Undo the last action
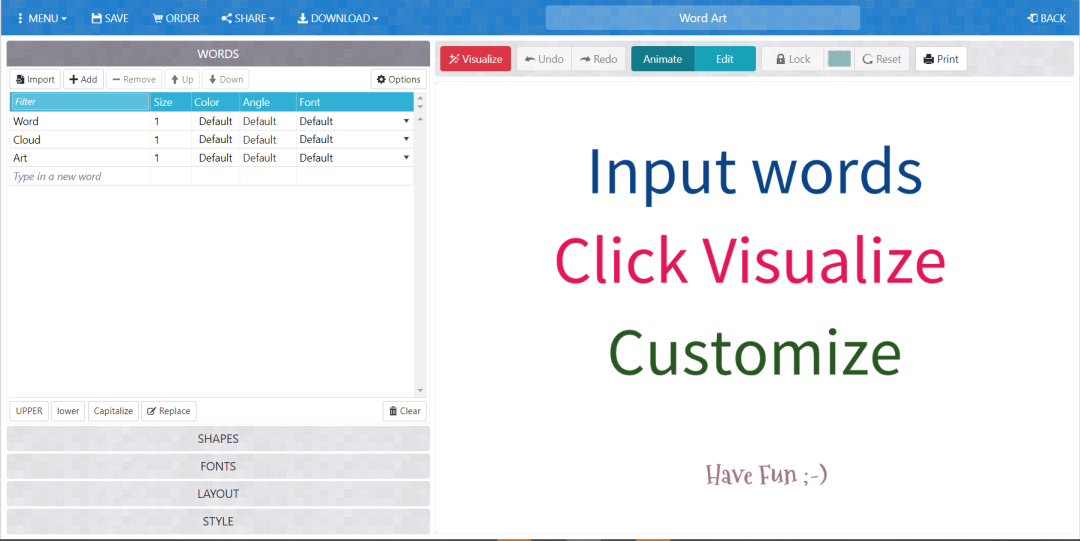The image size is (1080, 541). click(x=544, y=59)
